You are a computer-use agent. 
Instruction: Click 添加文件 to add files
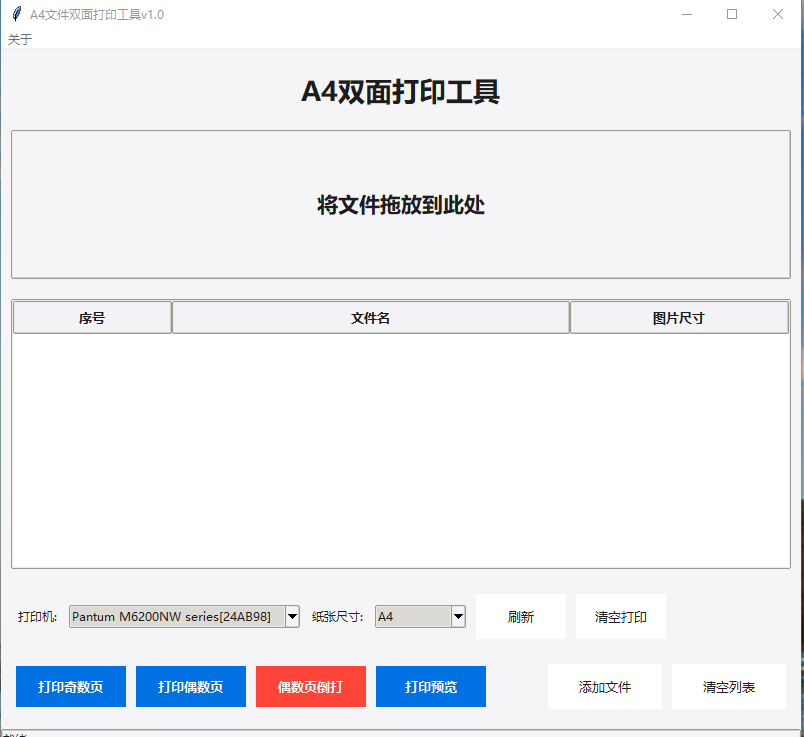point(604,686)
